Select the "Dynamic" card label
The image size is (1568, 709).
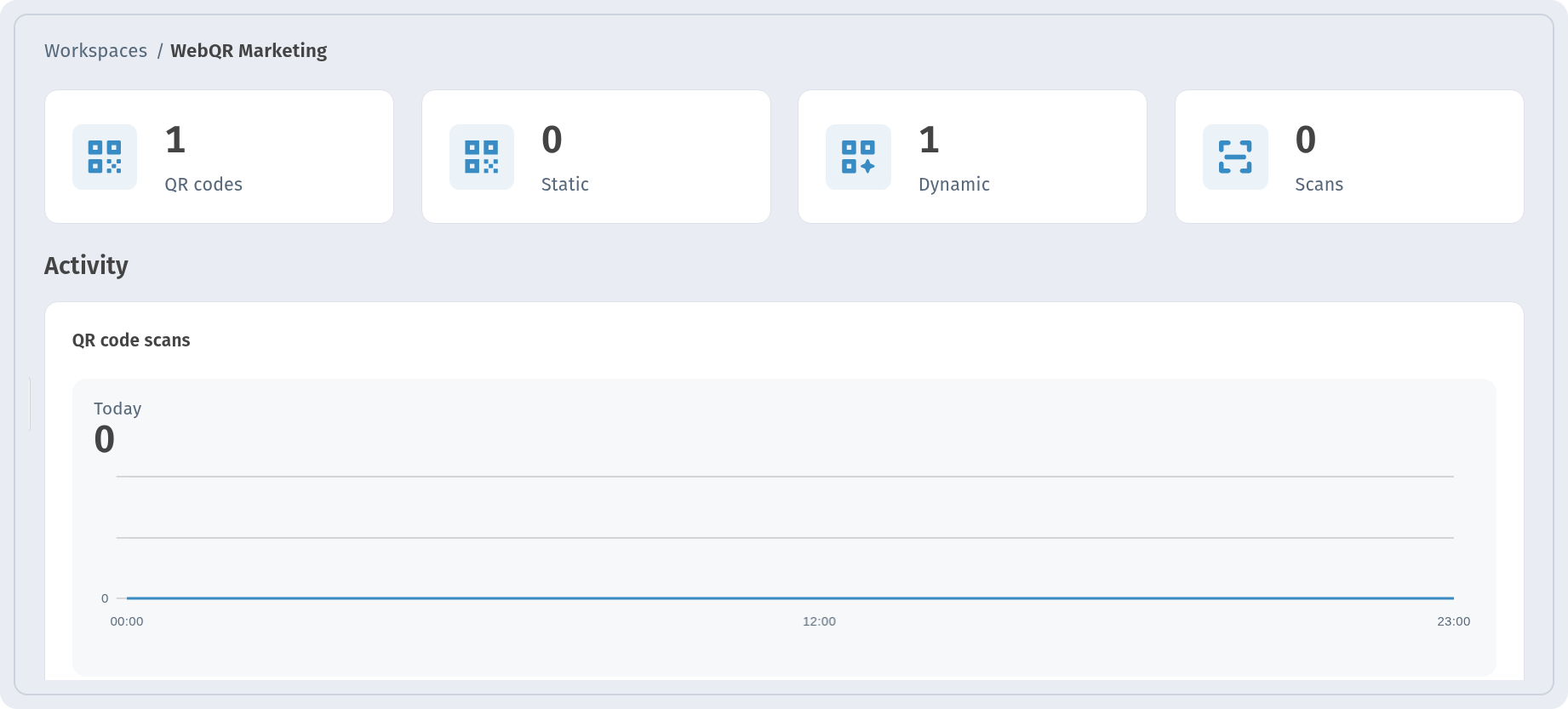pyautogui.click(x=954, y=185)
